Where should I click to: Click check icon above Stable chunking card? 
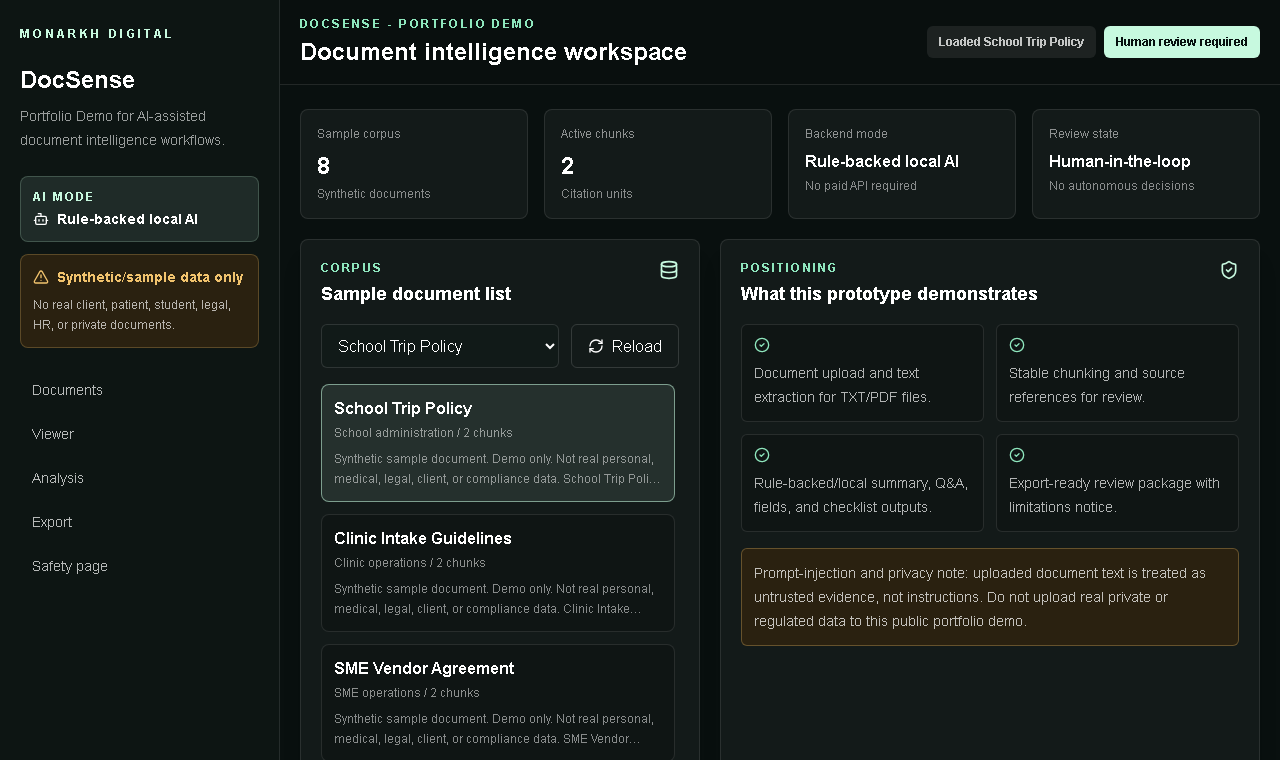[1017, 345]
